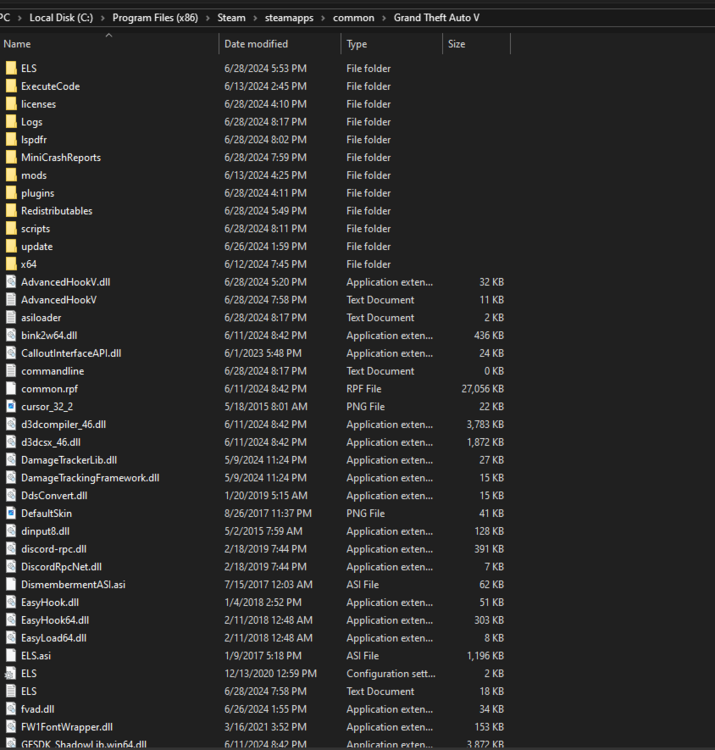
Task: Sort by the Name column header
Action: click(x=109, y=44)
